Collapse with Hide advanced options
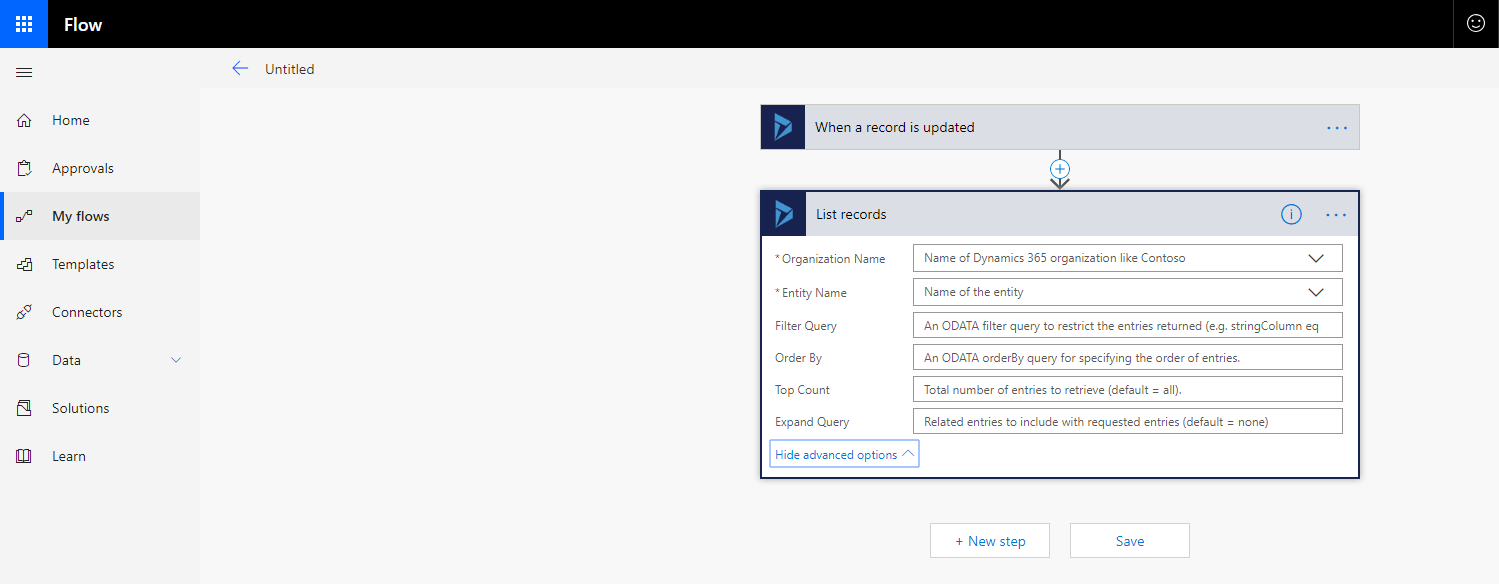The image size is (1499, 584). pyautogui.click(x=844, y=454)
